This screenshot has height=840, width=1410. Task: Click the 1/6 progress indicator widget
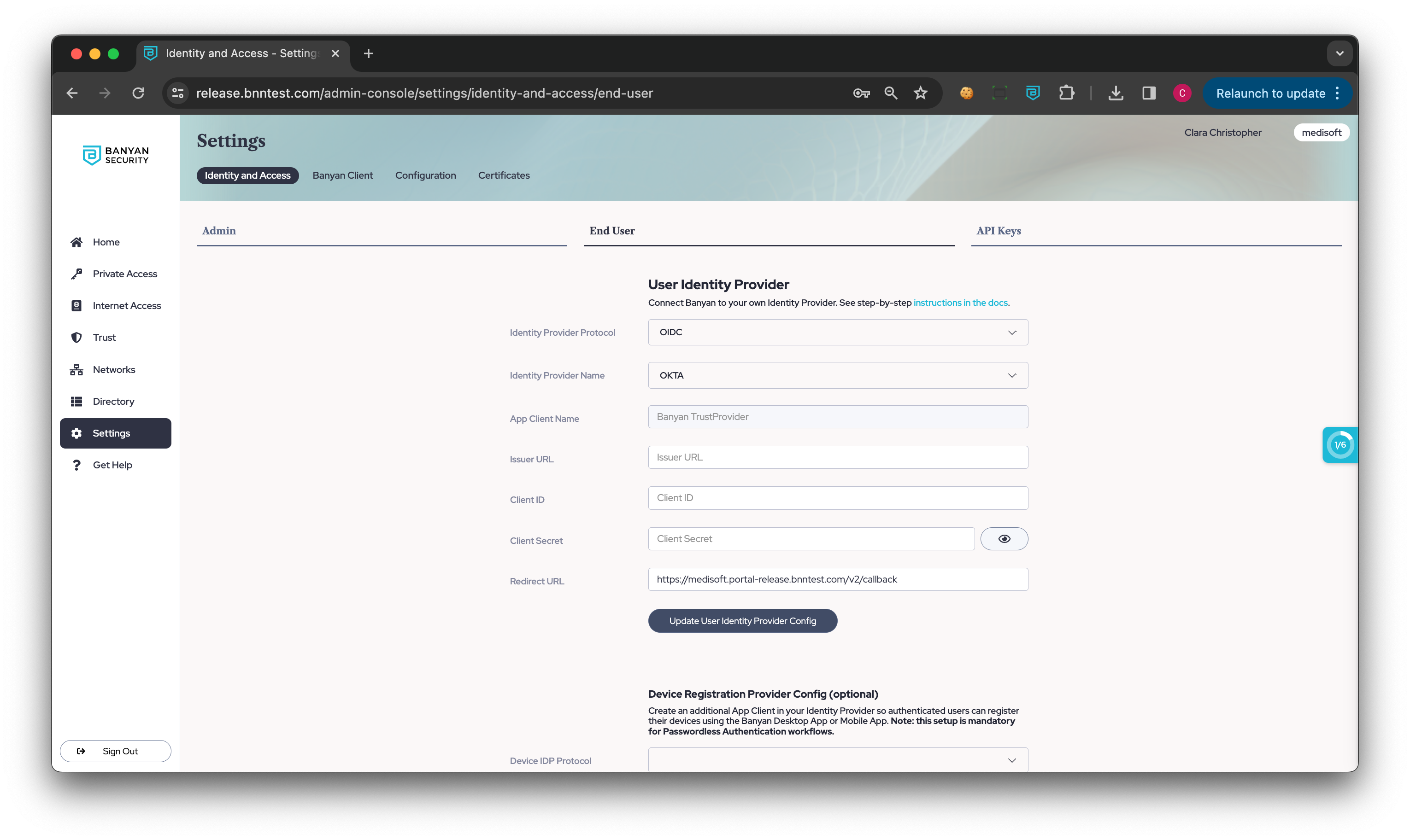pyautogui.click(x=1340, y=445)
